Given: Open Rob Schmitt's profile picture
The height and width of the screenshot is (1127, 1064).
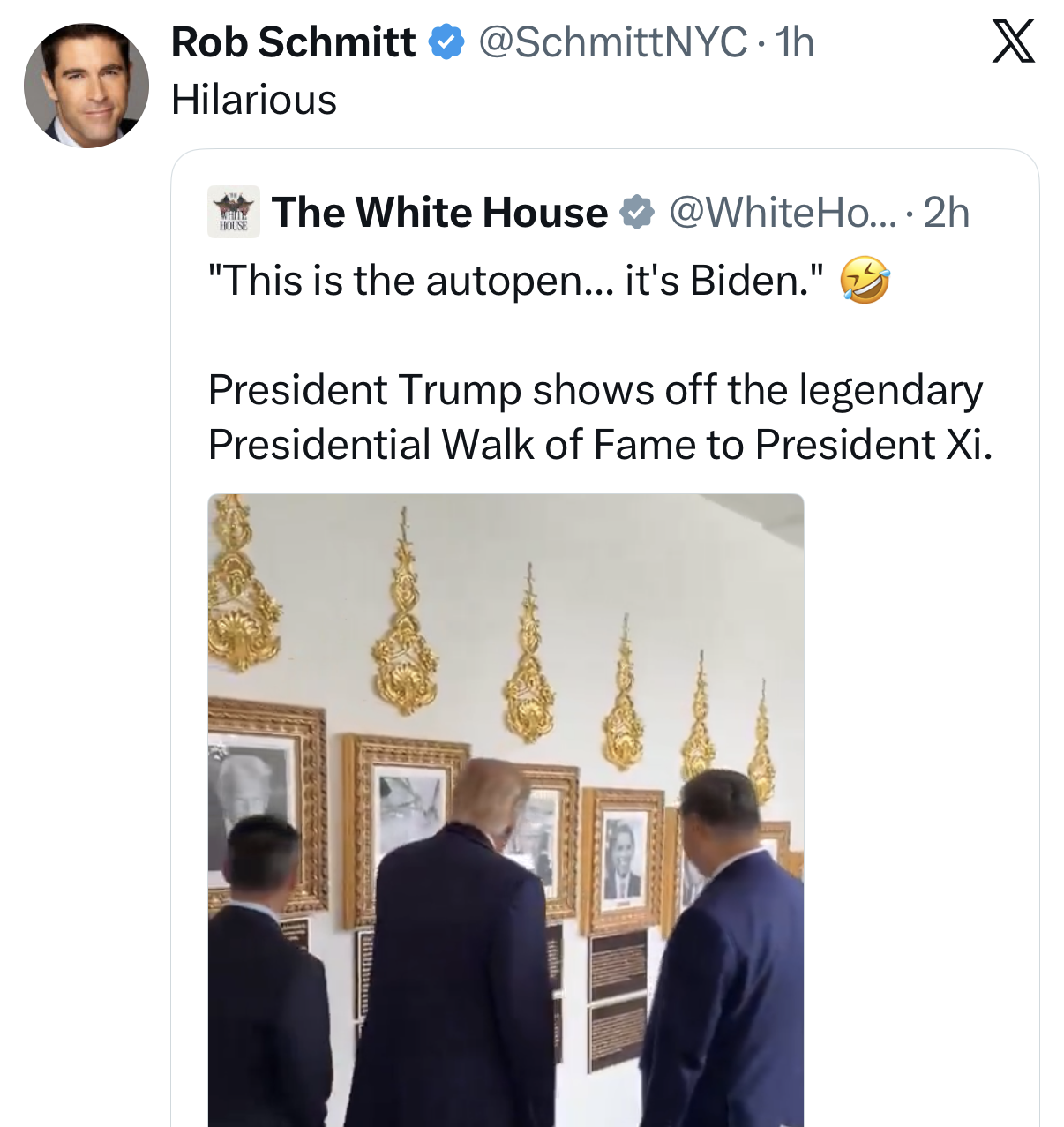Looking at the screenshot, I should pyautogui.click(x=86, y=86).
